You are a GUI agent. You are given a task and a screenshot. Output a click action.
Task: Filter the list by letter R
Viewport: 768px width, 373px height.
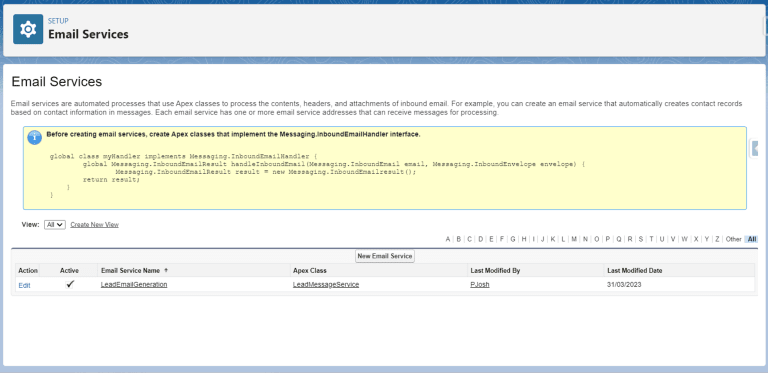630,239
